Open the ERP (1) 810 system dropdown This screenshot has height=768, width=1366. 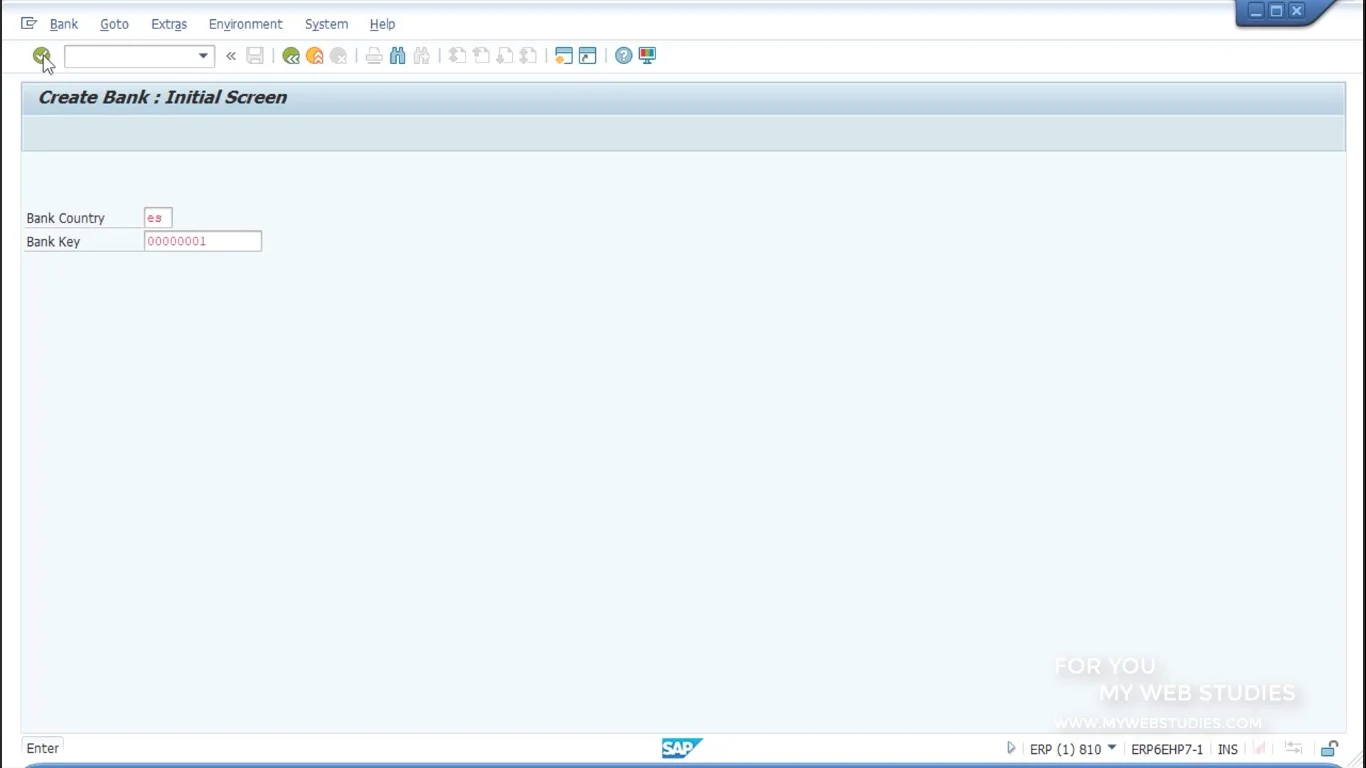tap(1112, 748)
